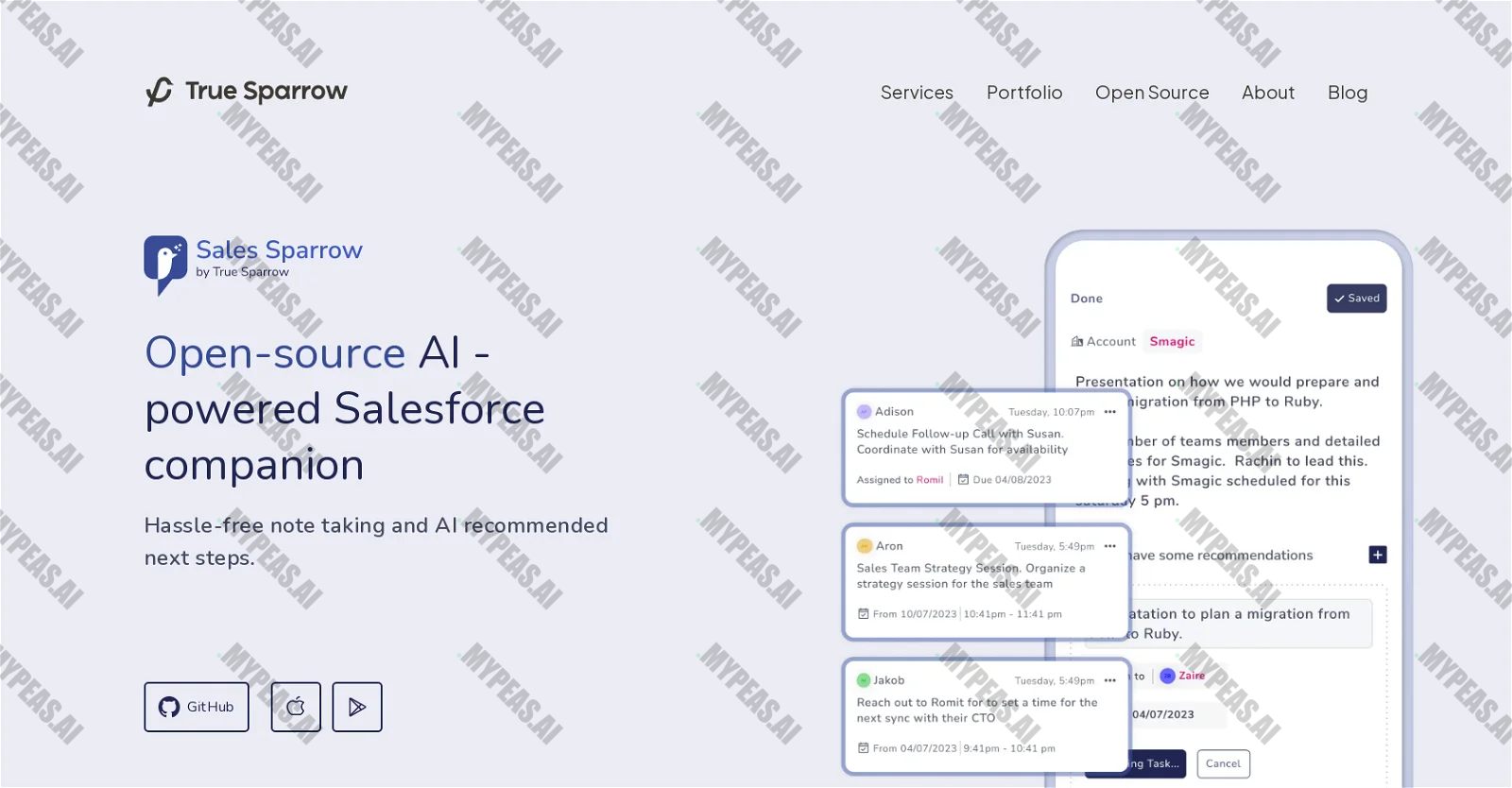Viewport: 1512px width, 788px height.
Task: Click the 'by True Sparrow' text
Action: coord(242,272)
